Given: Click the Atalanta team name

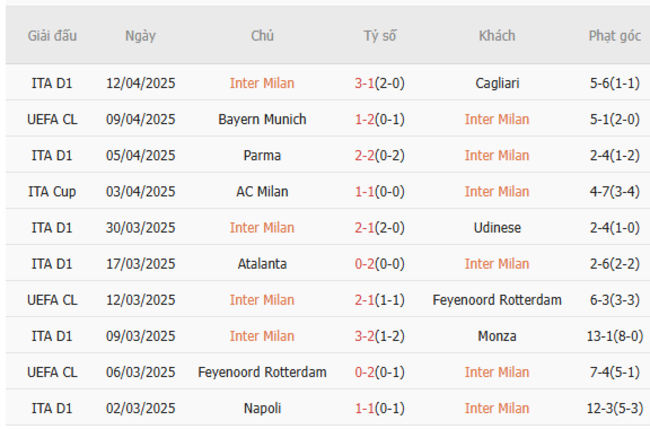Looking at the screenshot, I should pyautogui.click(x=262, y=264).
